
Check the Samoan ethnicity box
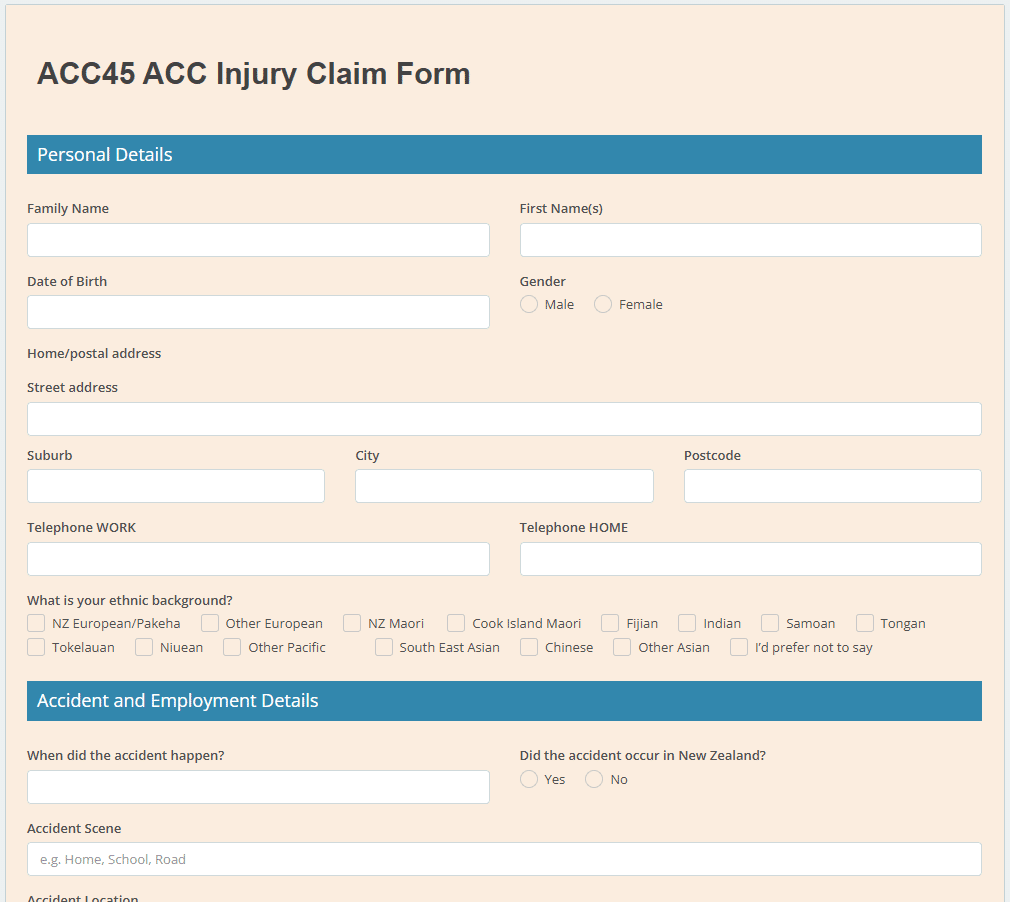pyautogui.click(x=770, y=623)
